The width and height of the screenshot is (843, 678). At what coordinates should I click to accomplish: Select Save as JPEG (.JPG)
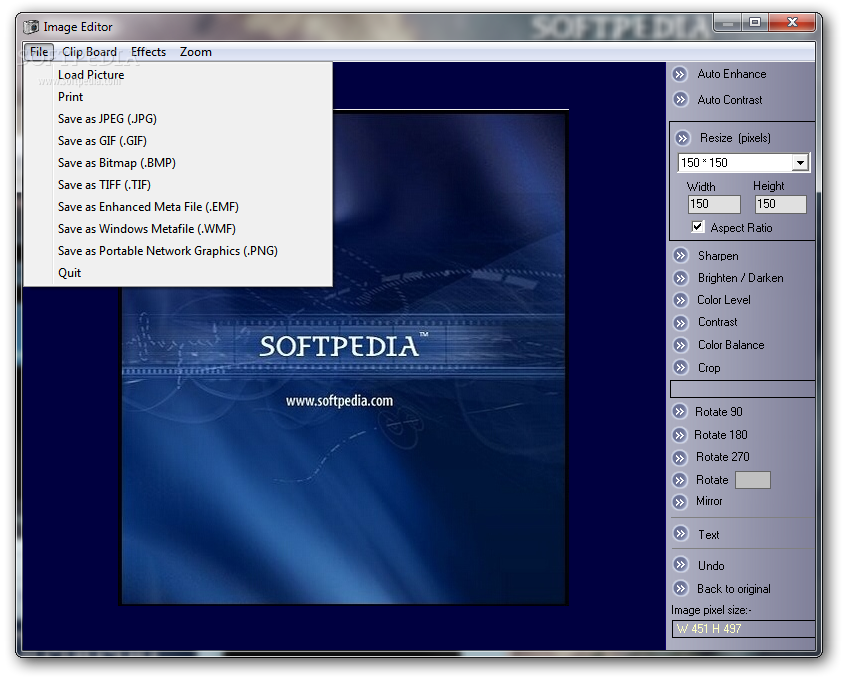click(x=178, y=119)
